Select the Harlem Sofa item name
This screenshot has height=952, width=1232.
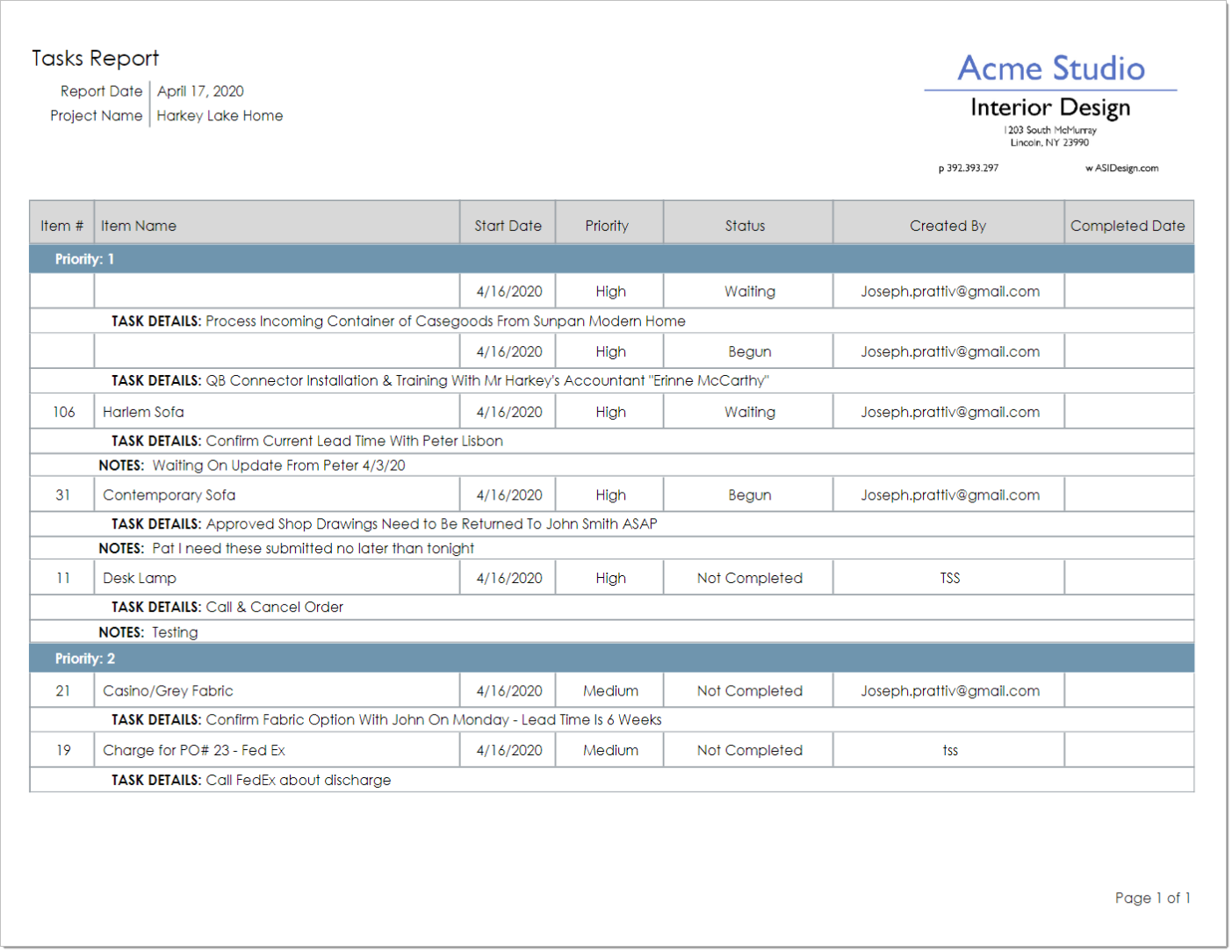click(143, 412)
